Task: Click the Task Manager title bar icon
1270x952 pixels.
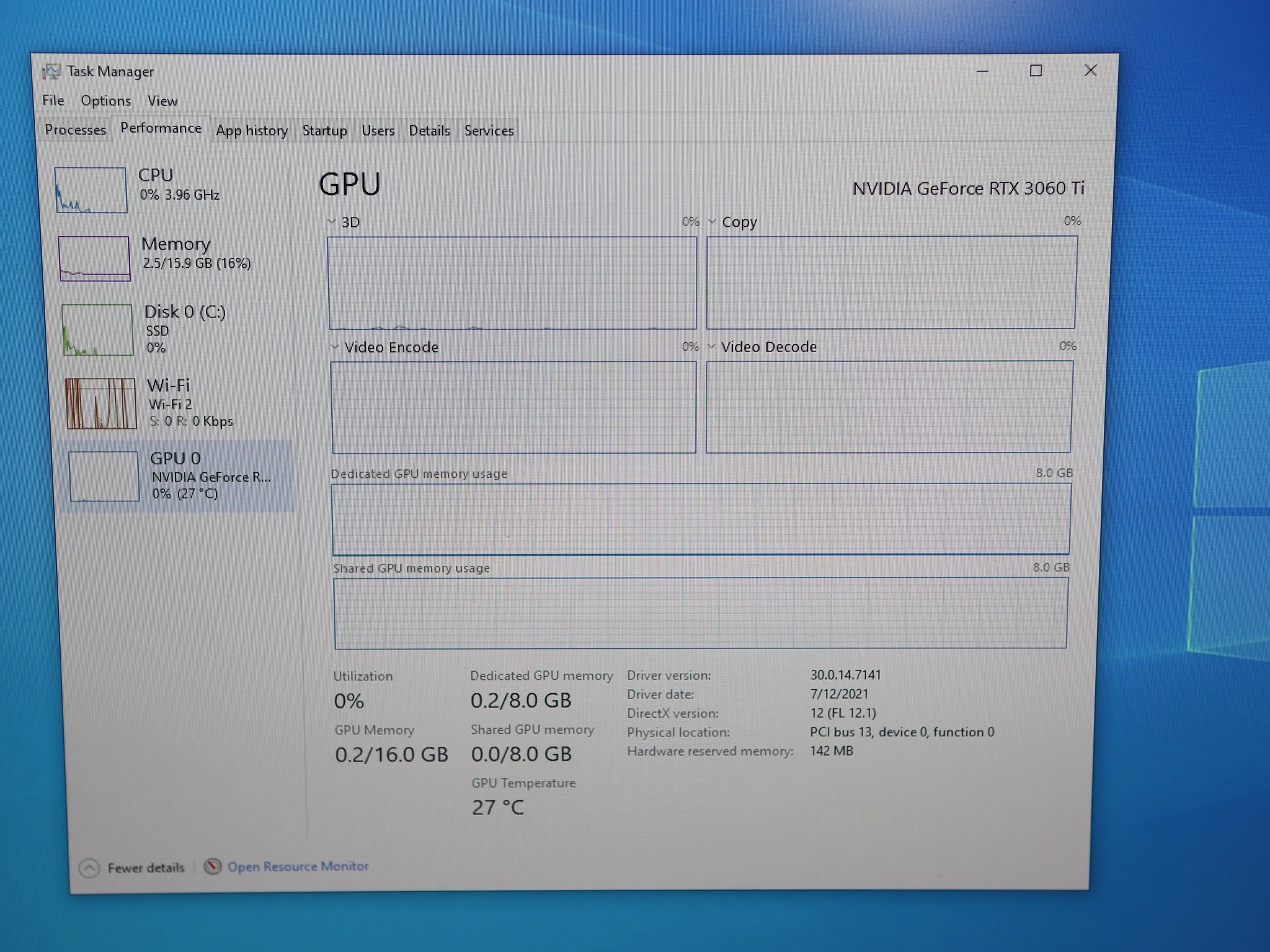Action: tap(51, 72)
